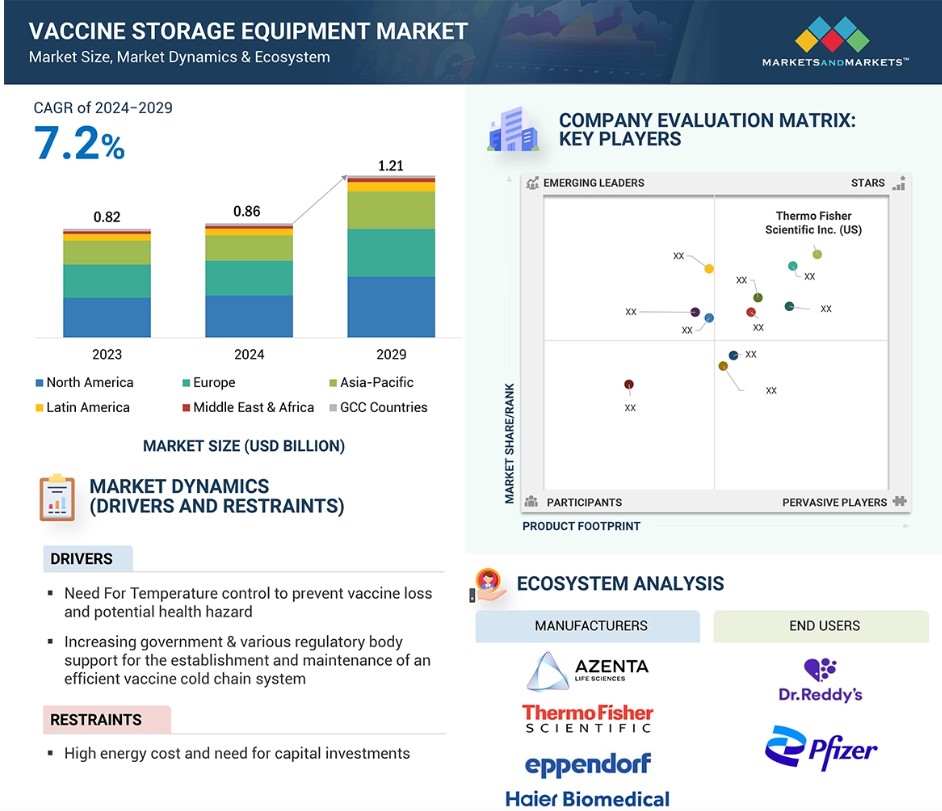
Task: Click 'MARKET SIZE (USD BILLION)' caption
Action: 244,446
